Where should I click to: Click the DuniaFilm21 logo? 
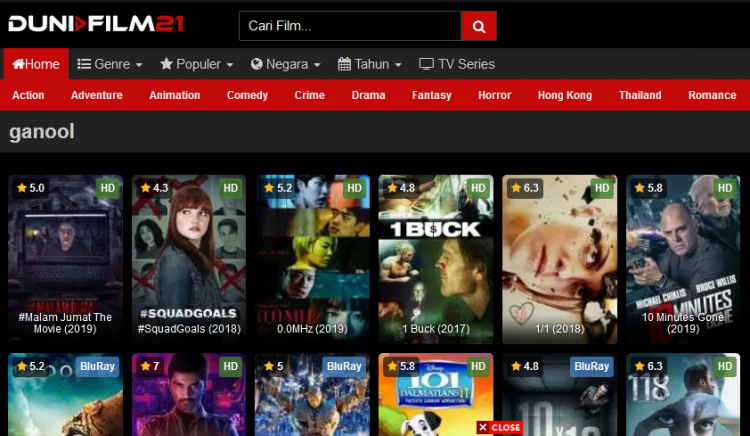pyautogui.click(x=96, y=24)
